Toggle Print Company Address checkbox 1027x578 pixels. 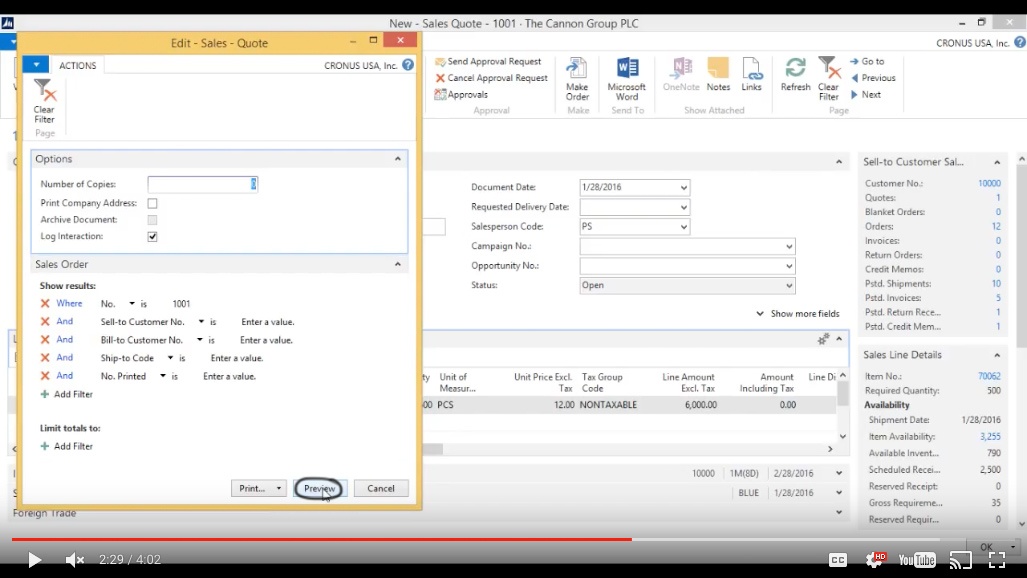point(152,203)
